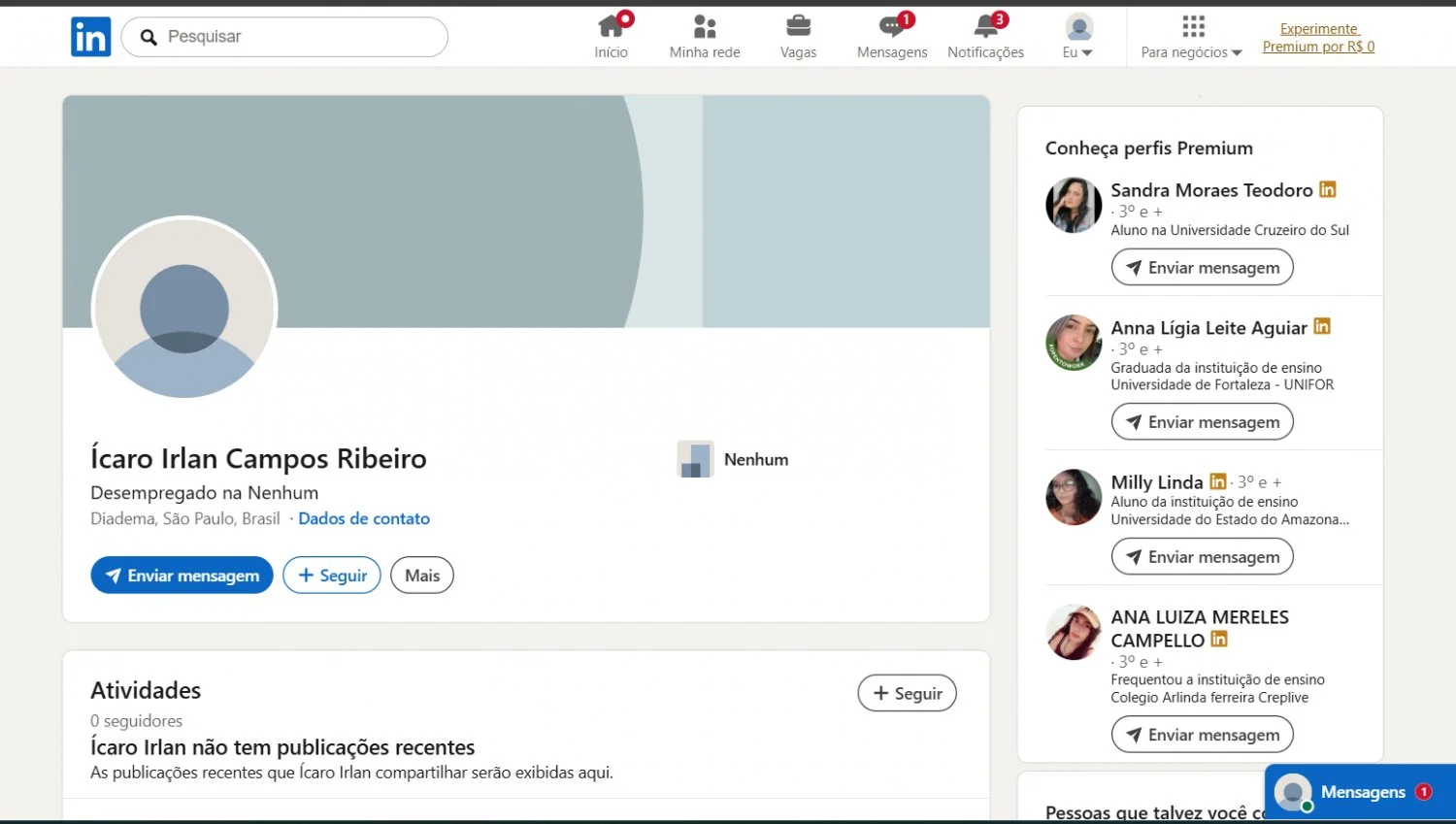Toggle Seguir in the Atividades section
The height and width of the screenshot is (824, 1456).
click(907, 693)
